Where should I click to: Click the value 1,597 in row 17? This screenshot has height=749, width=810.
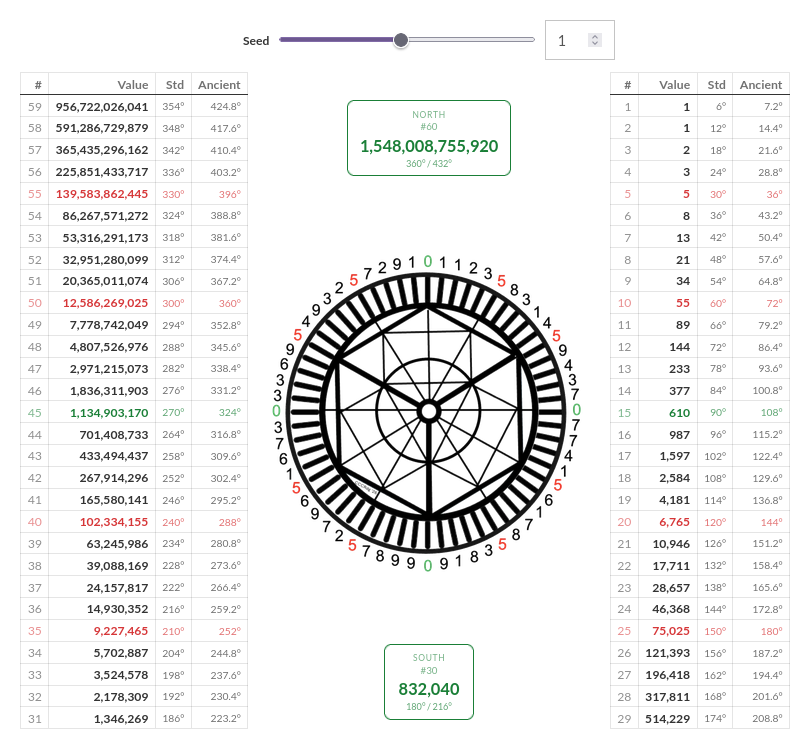coord(675,457)
